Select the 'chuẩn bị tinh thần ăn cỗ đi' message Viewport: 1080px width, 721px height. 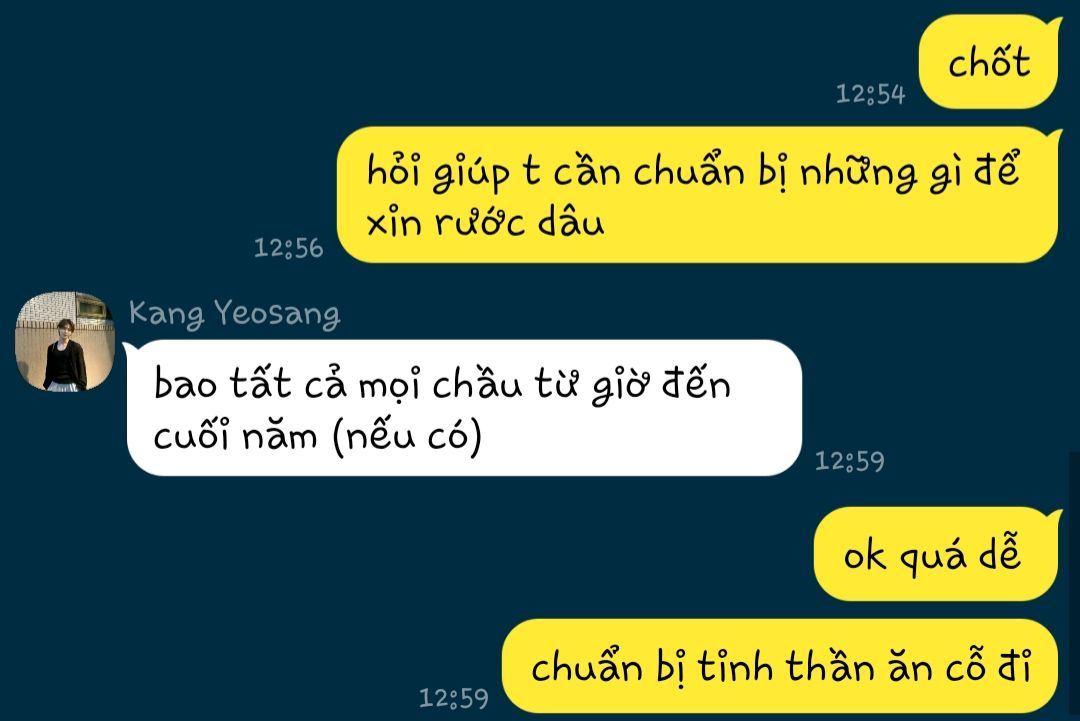click(781, 666)
